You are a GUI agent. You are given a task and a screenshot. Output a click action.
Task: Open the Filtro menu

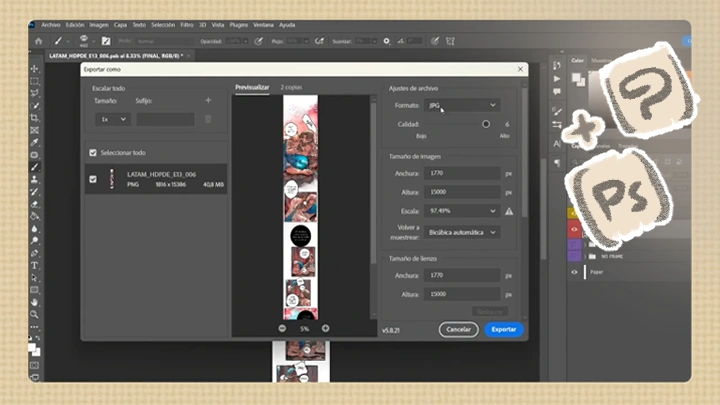pyautogui.click(x=186, y=25)
